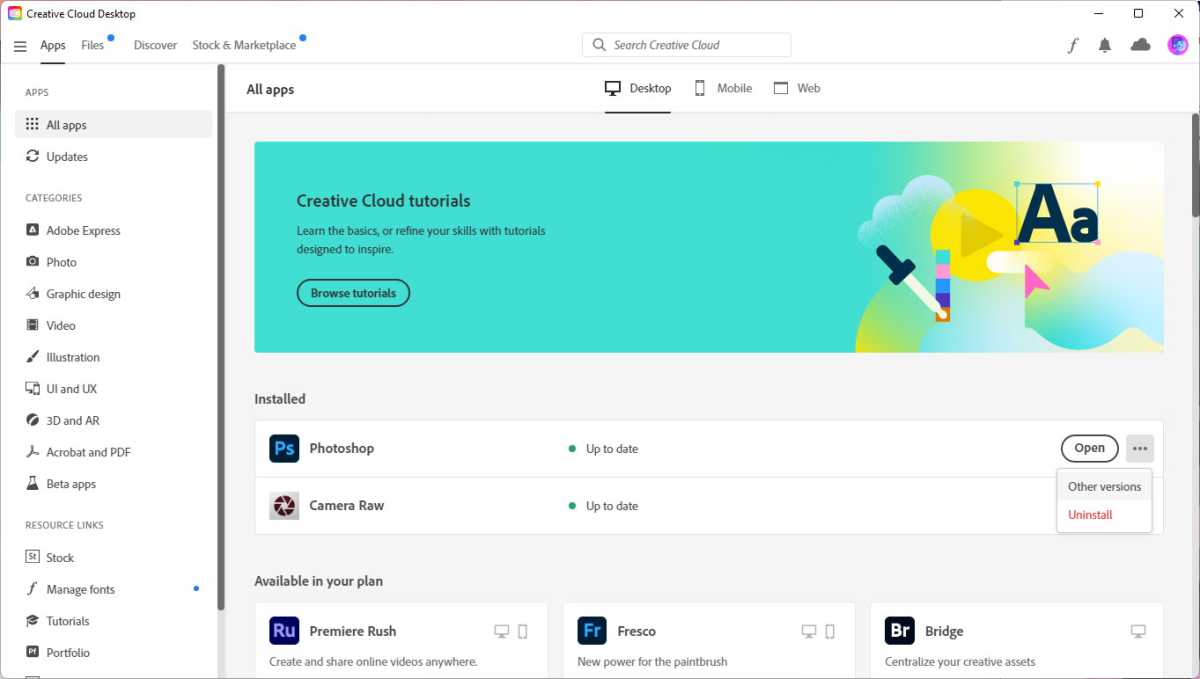The image size is (1200, 679).
Task: Select the Web platform tab
Action: tap(797, 88)
